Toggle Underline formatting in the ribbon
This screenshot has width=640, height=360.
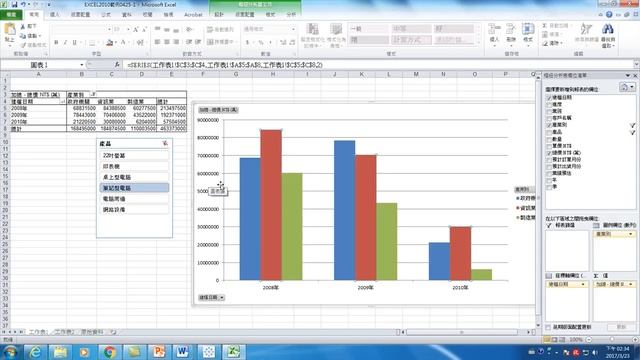(74, 42)
